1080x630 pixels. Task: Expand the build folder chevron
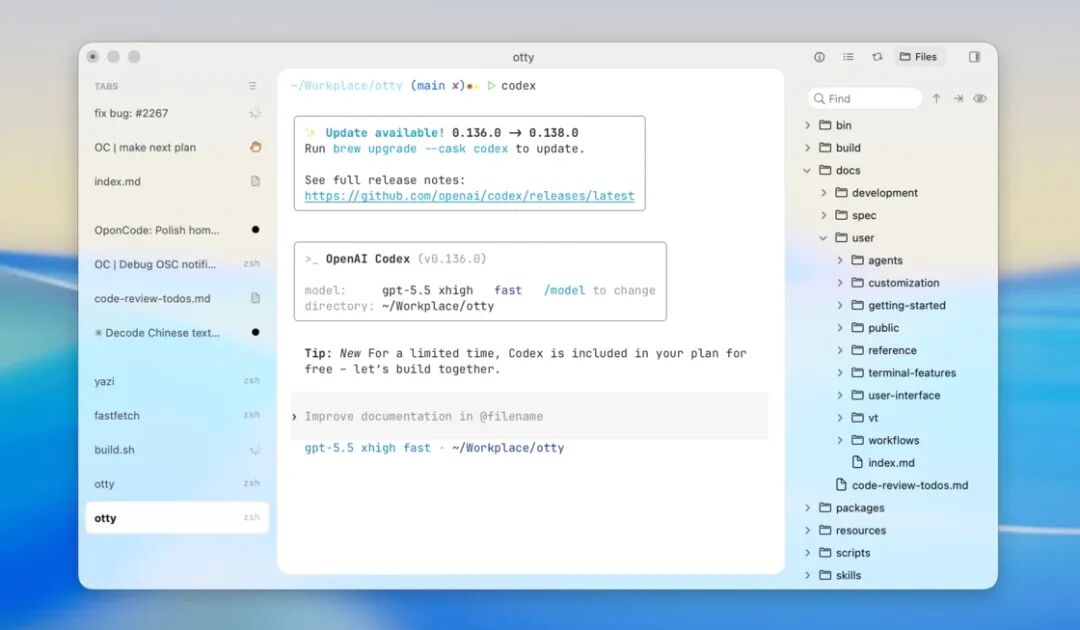point(807,147)
